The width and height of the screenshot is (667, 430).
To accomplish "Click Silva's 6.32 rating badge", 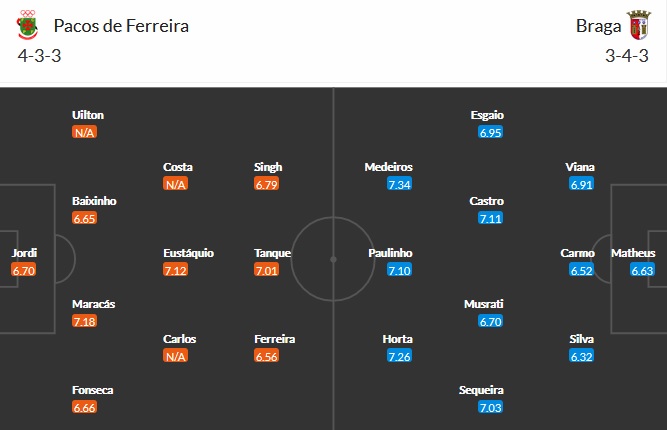I will (x=581, y=356).
